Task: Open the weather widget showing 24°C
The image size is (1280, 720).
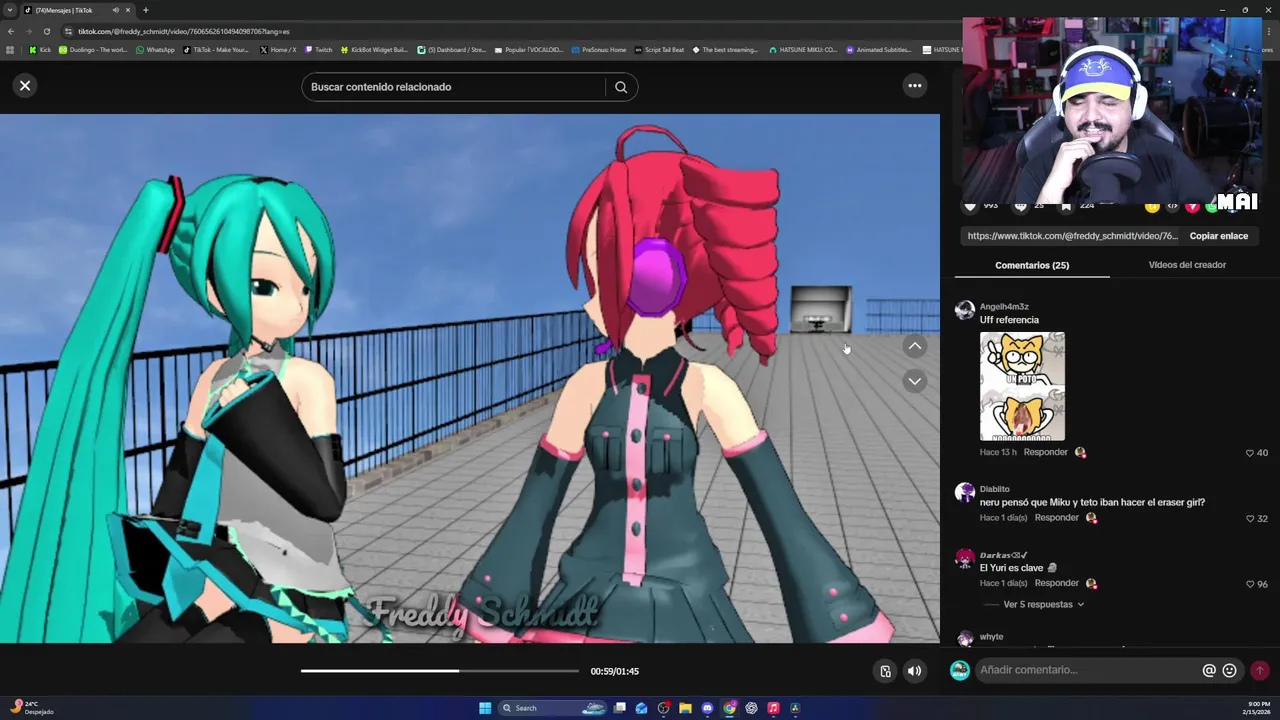Action: click(x=31, y=708)
